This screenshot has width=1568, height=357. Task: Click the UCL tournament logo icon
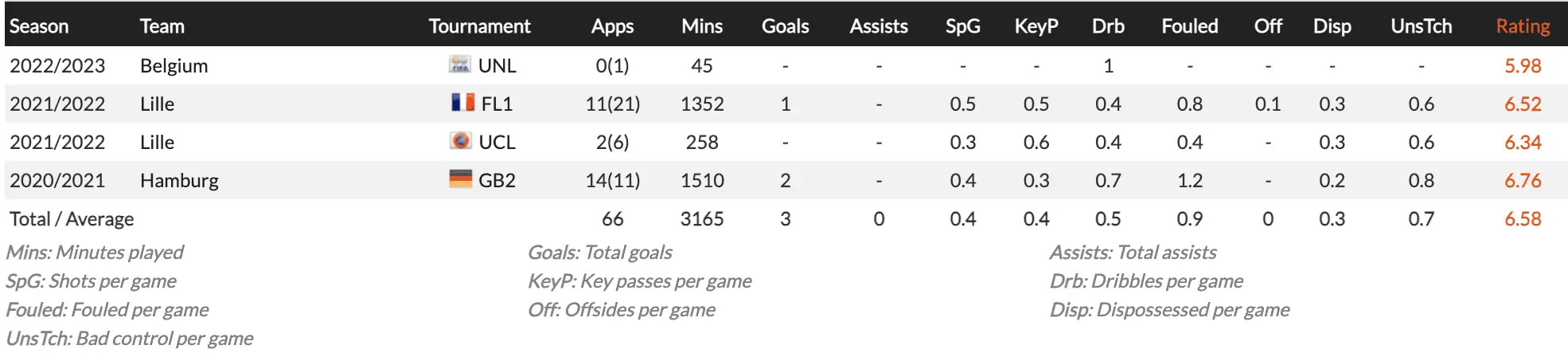coord(460,141)
